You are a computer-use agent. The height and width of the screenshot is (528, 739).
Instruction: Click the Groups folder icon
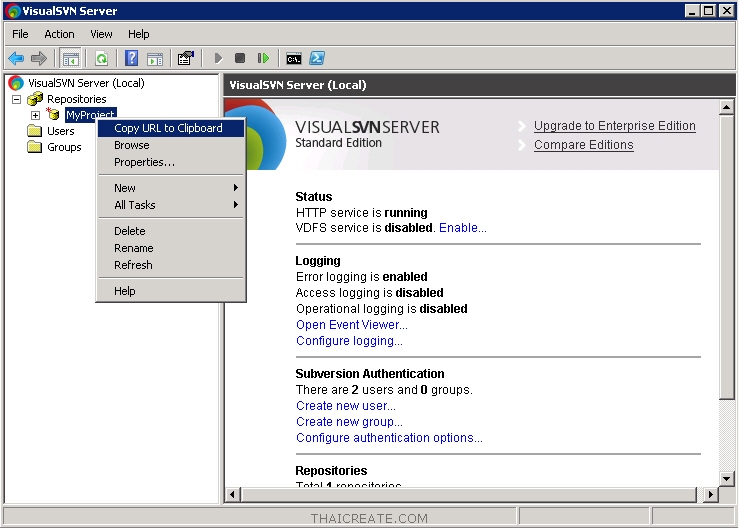coord(34,147)
